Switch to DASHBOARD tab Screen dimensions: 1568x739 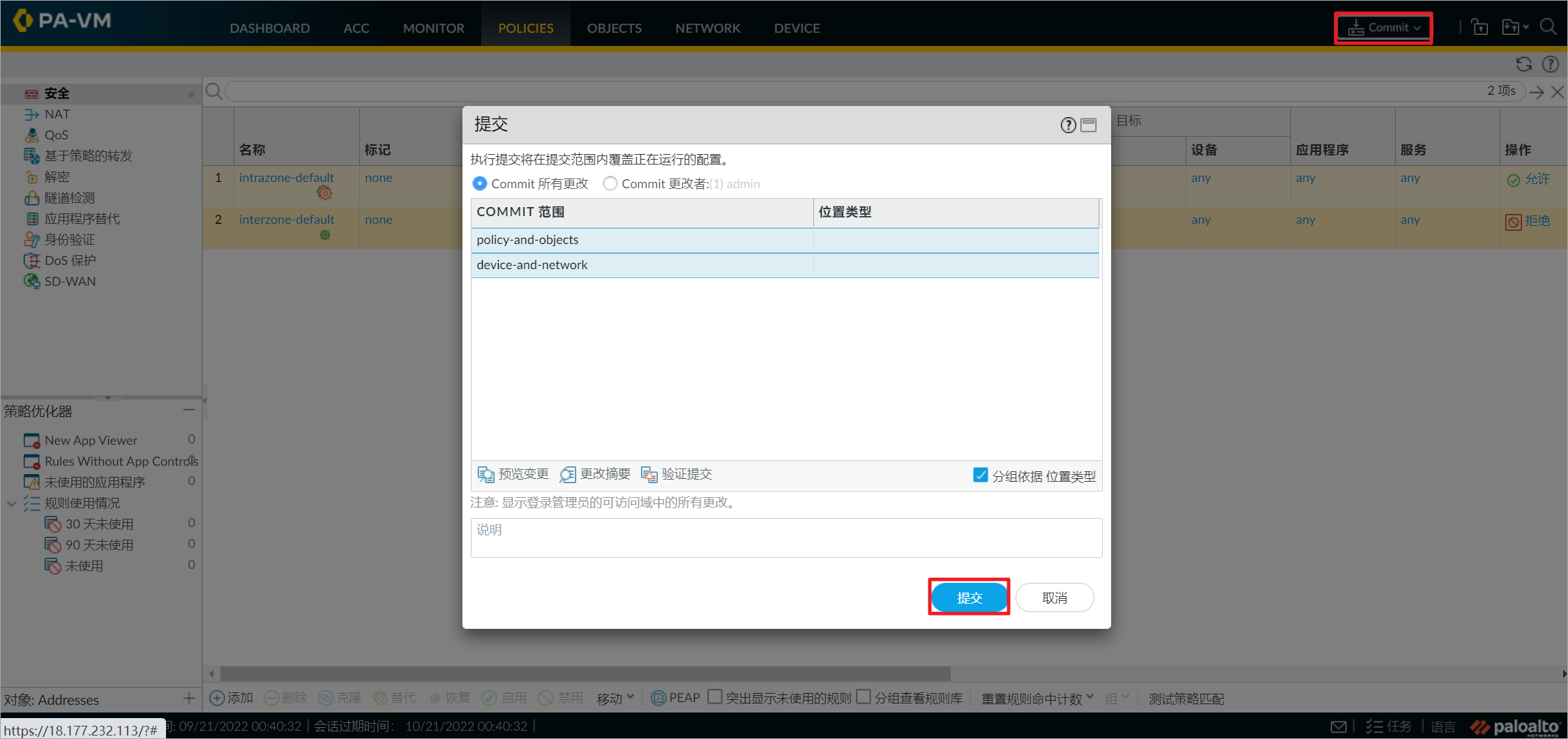[x=269, y=28]
